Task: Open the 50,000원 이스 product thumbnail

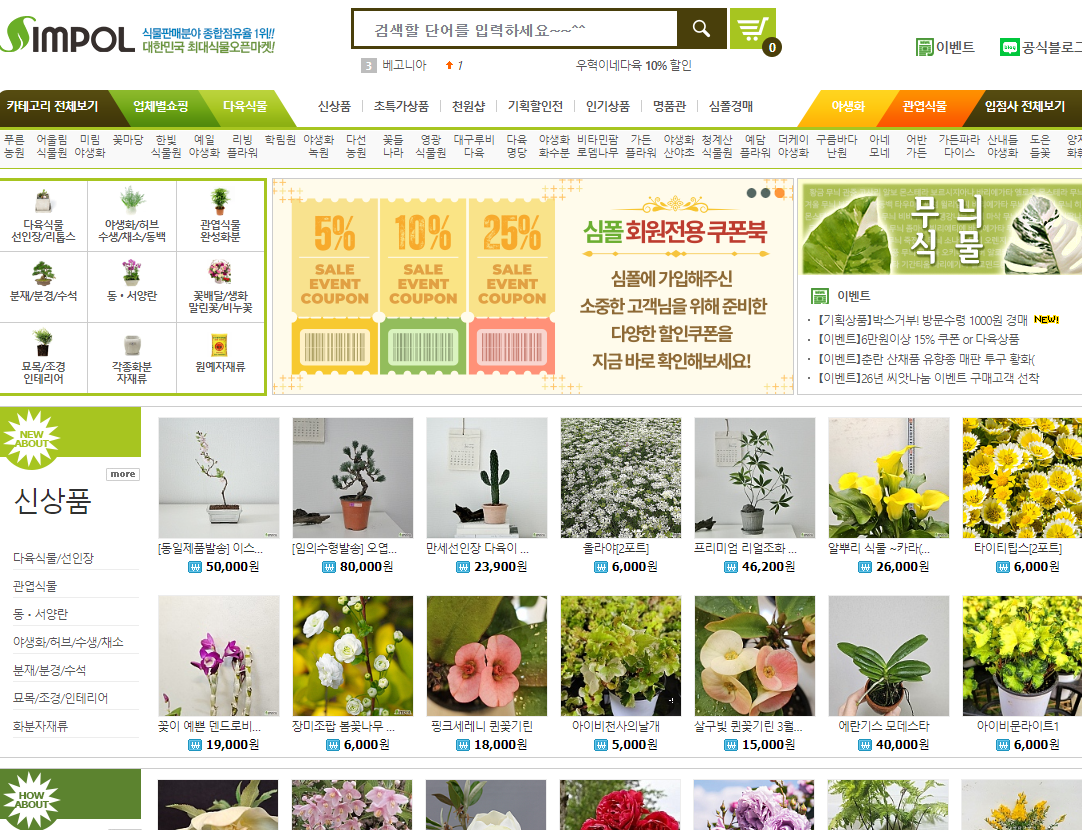Action: click(219, 477)
